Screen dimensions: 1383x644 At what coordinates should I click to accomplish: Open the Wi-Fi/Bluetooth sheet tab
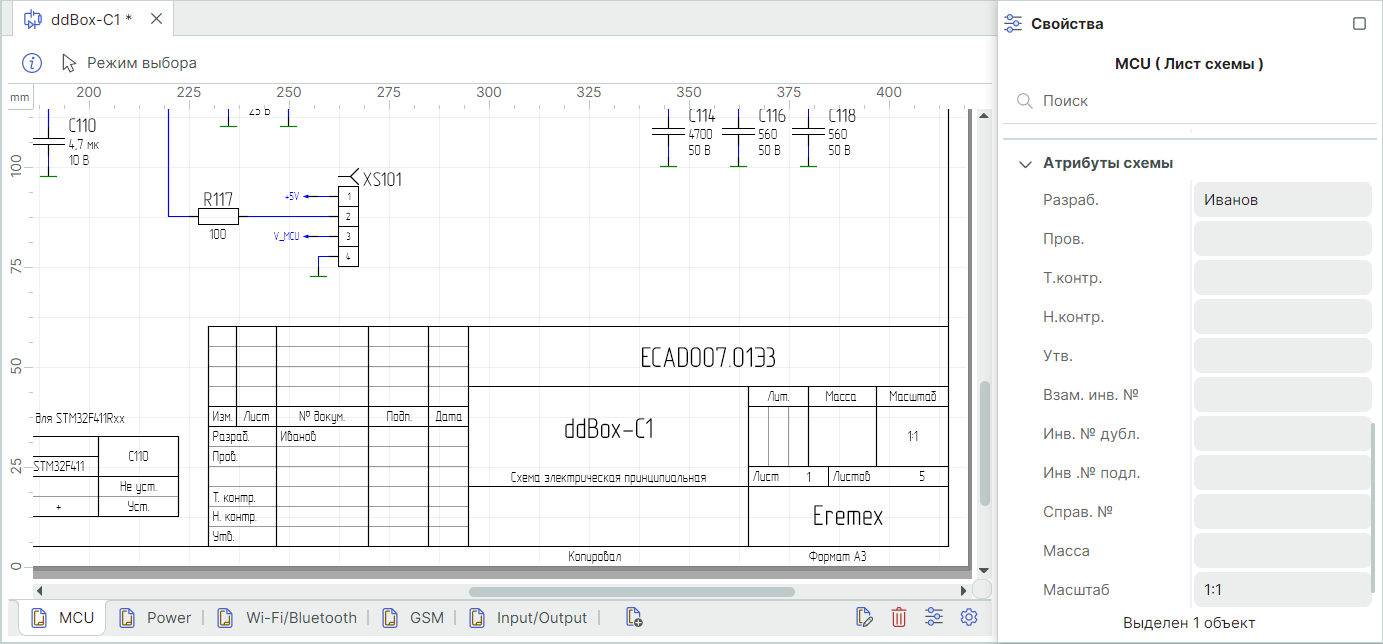click(288, 618)
